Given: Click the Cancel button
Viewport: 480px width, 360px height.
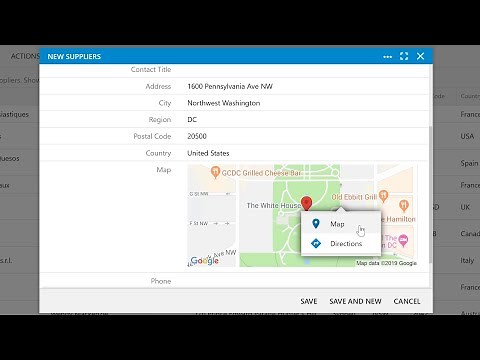Looking at the screenshot, I should coord(407,301).
